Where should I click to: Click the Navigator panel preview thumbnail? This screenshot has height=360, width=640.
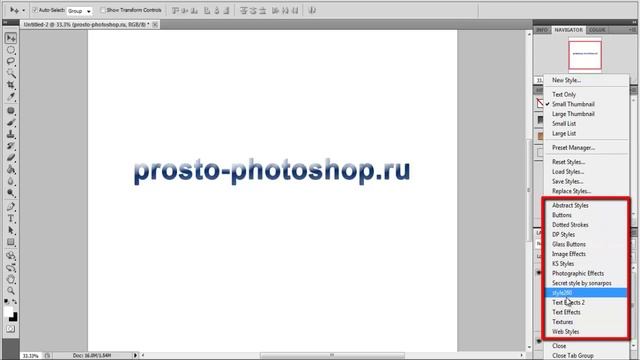coord(585,54)
